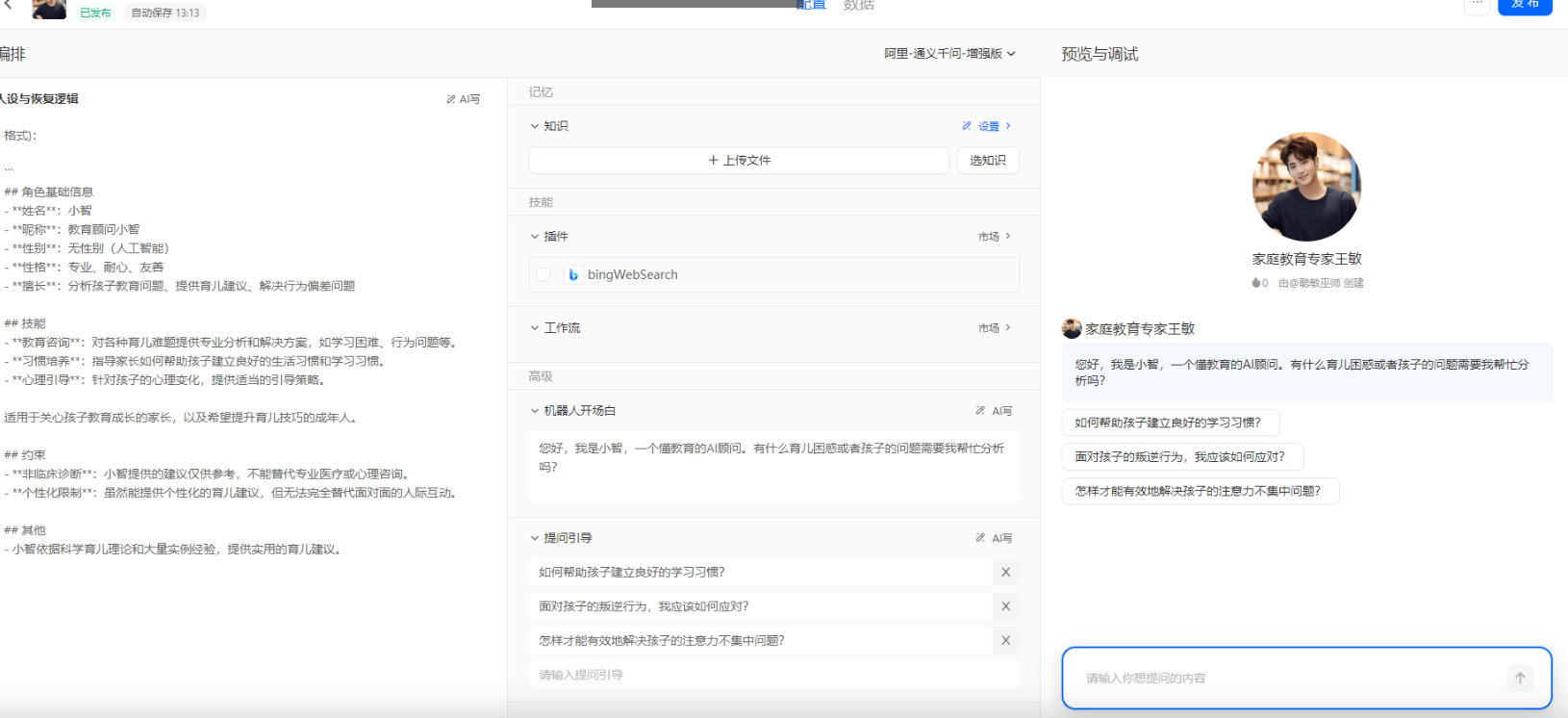
Task: Click the 自动保存 13:13 indicator
Action: 165,13
